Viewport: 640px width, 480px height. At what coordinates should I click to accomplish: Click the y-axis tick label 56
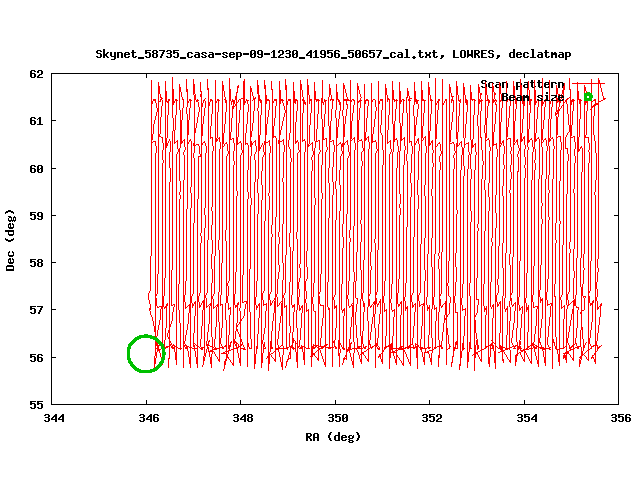point(36,358)
